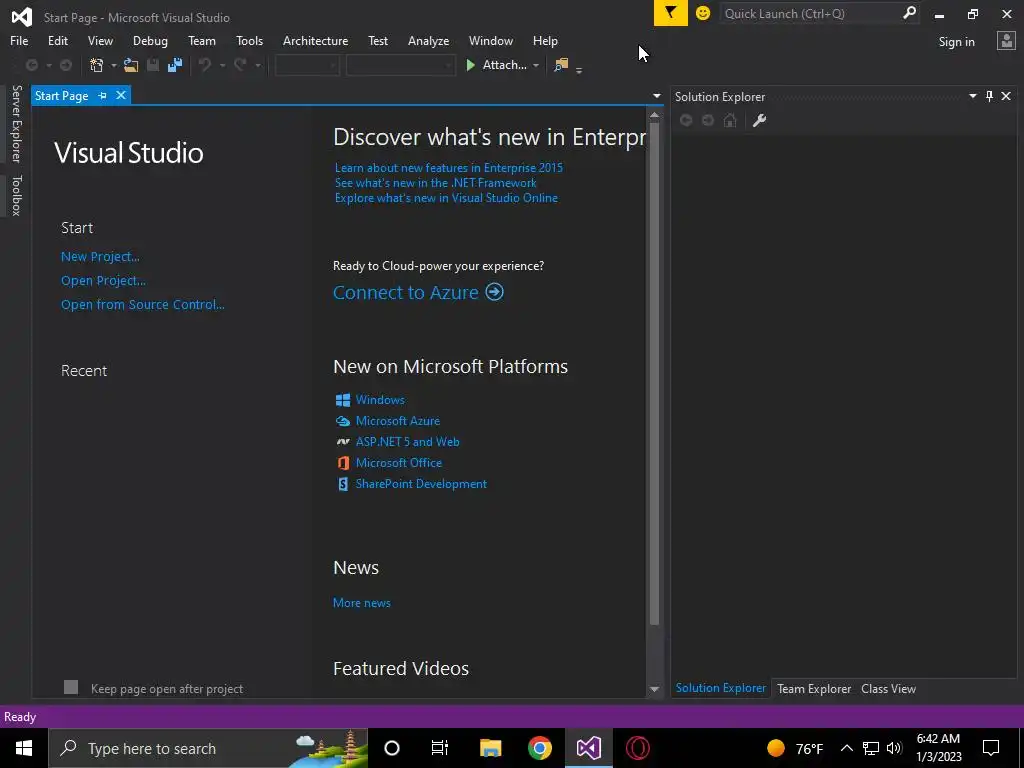Pin the Start Page tab
Image resolution: width=1024 pixels, height=768 pixels.
pyautogui.click(x=103, y=95)
